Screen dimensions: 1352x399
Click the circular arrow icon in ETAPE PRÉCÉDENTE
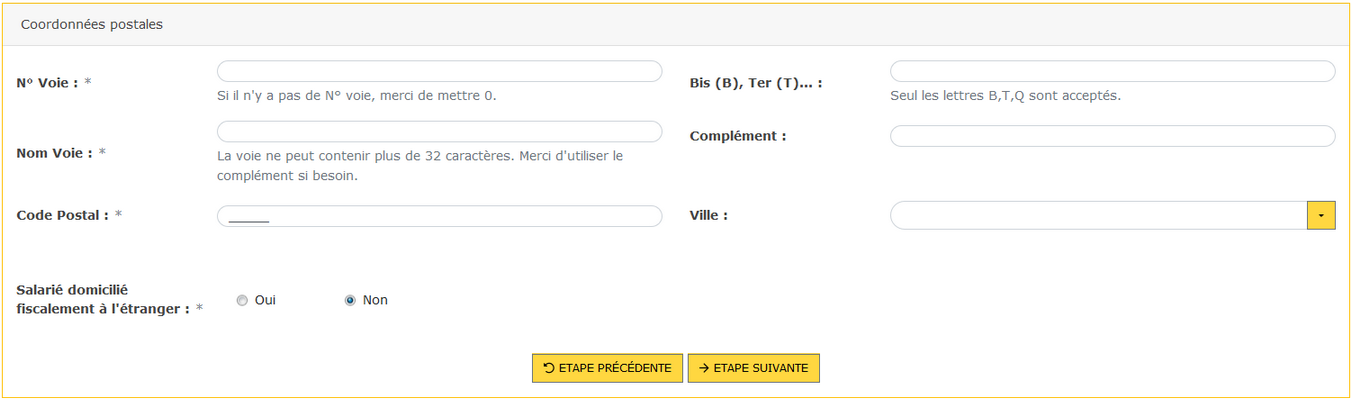(549, 368)
